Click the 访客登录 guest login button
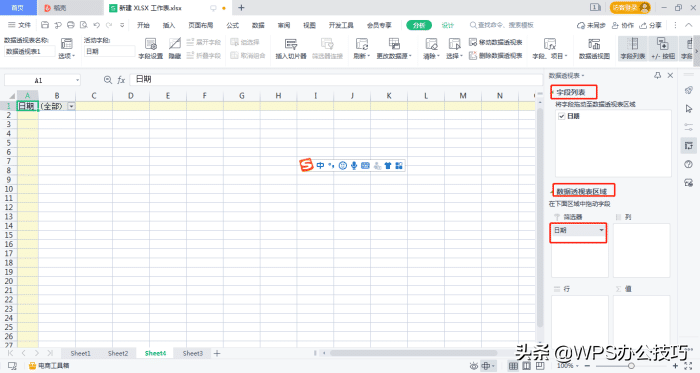 630,7
